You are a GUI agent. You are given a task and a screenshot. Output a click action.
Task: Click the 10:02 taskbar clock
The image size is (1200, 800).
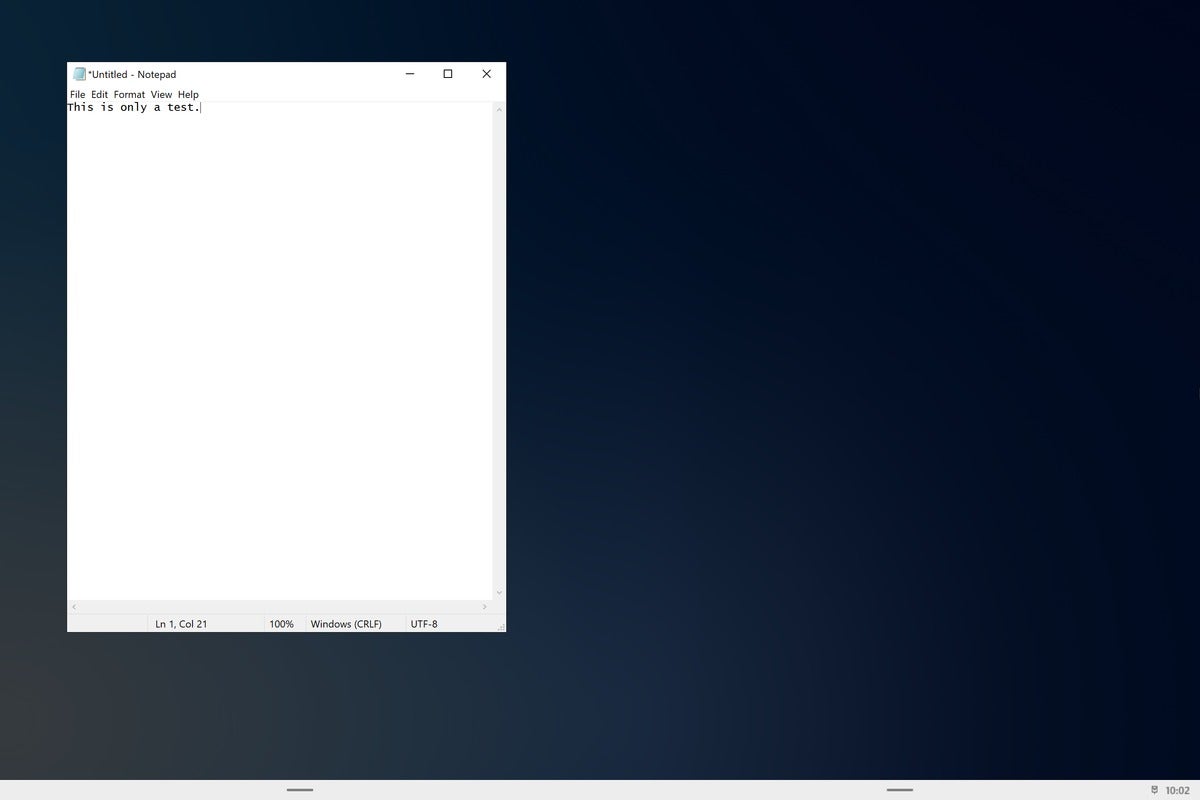click(1178, 790)
